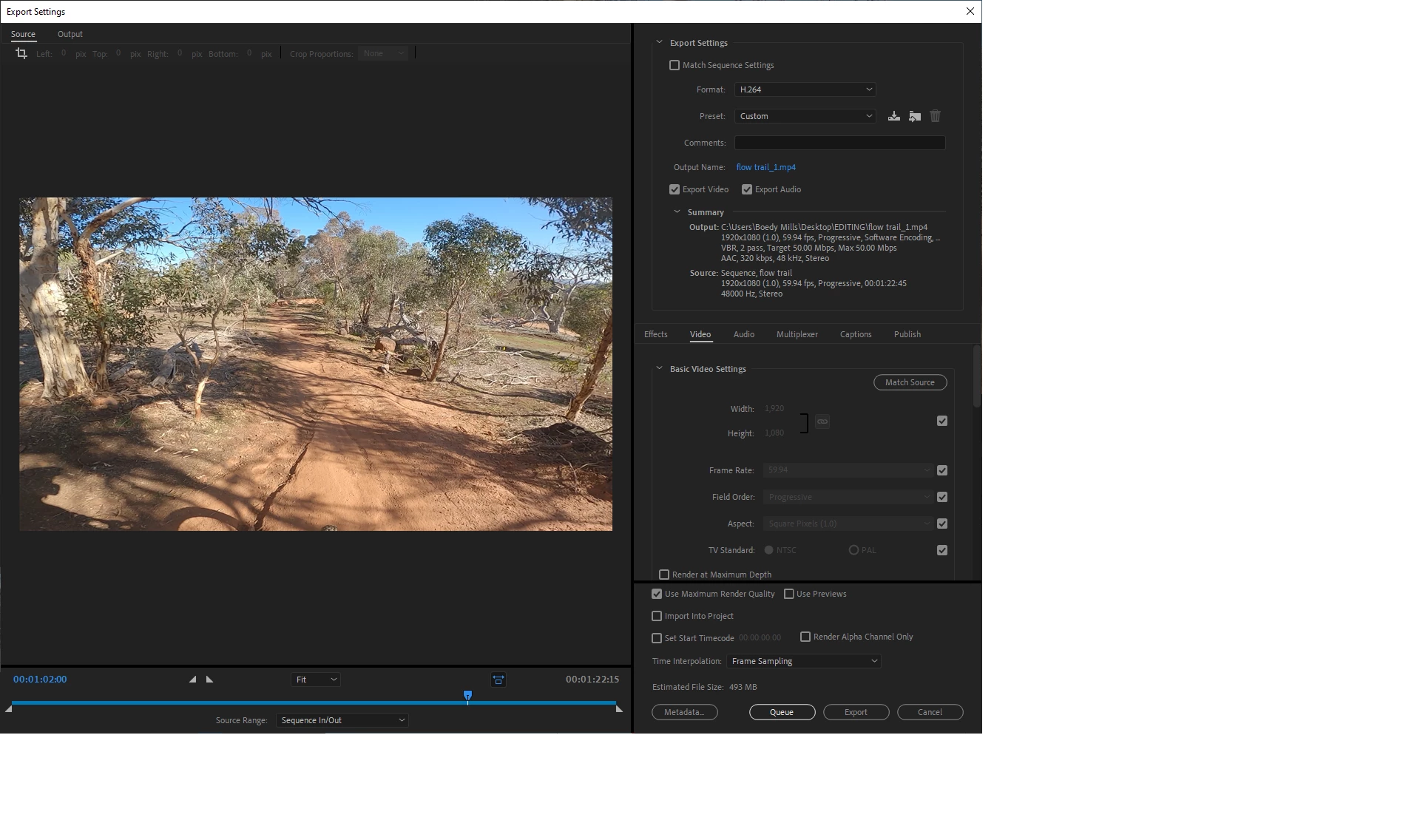The image size is (1420, 840).
Task: Open the Format H.264 dropdown
Action: [805, 89]
